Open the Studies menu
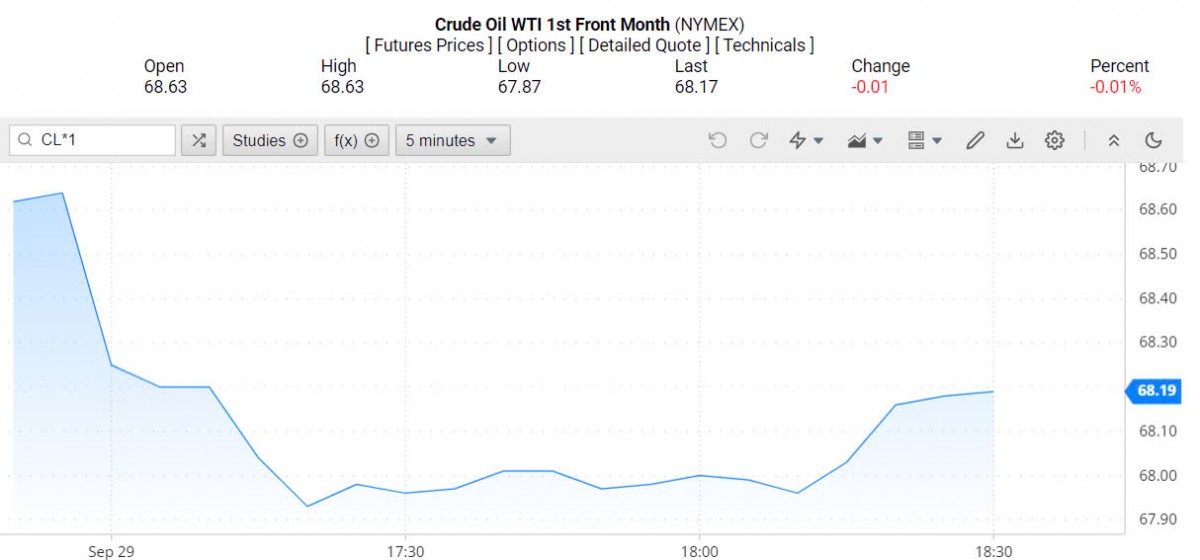Image resolution: width=1200 pixels, height=560 pixels. coord(270,141)
